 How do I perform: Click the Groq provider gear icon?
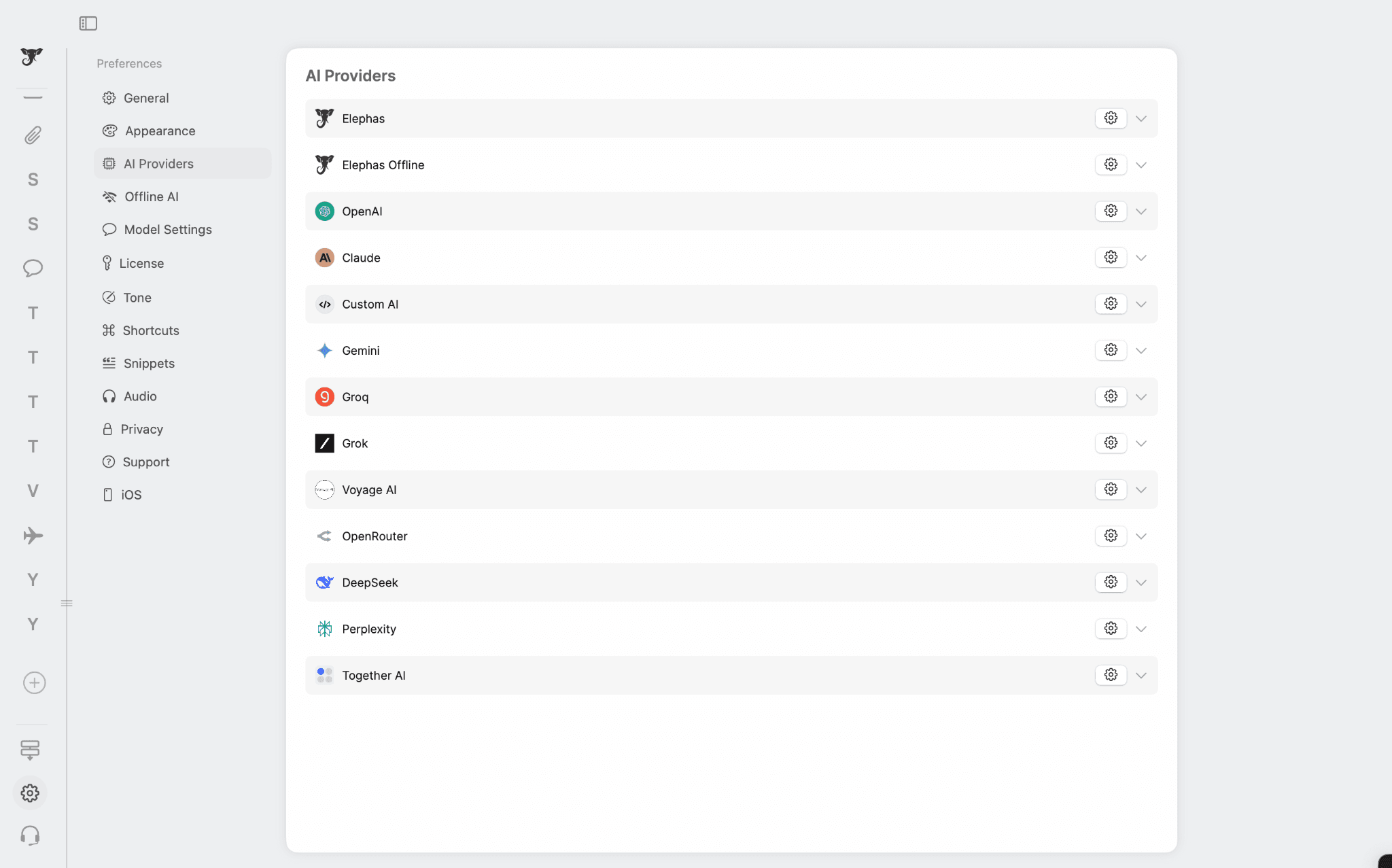point(1111,396)
